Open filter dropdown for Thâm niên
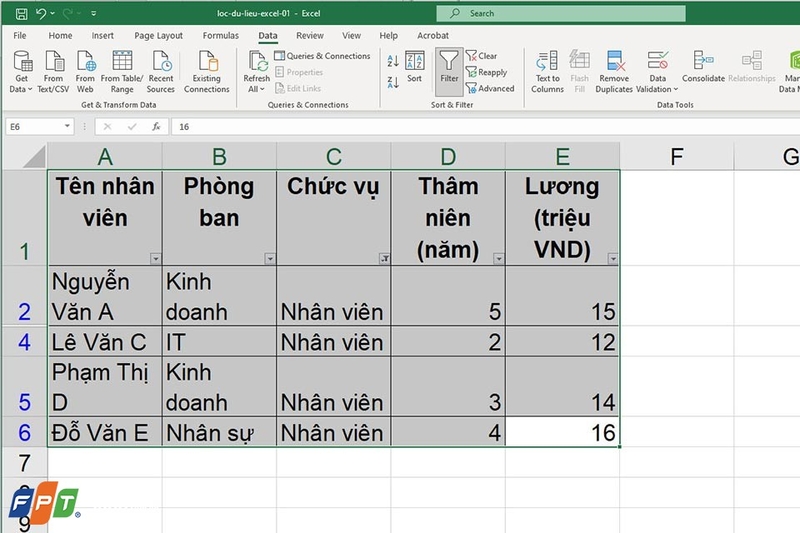This screenshot has height=533, width=800. (498, 259)
